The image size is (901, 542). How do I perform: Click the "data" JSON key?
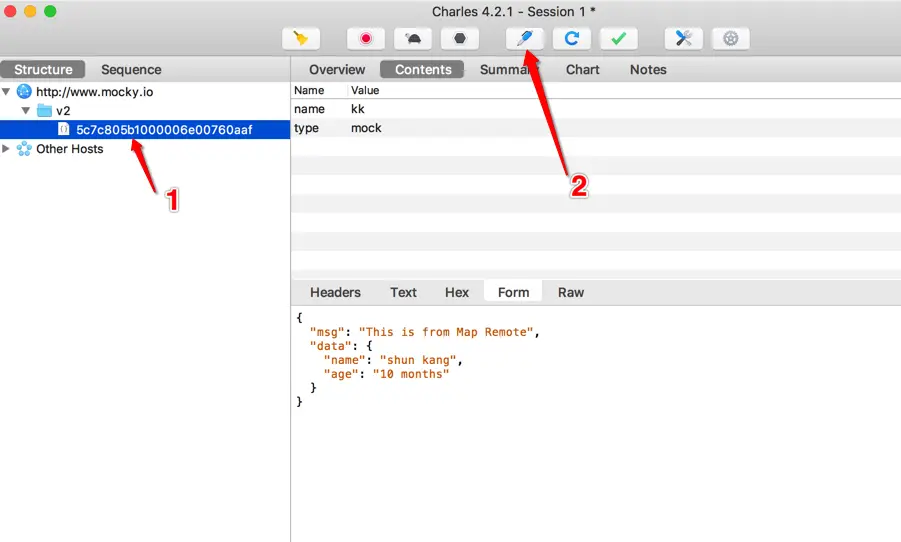[x=330, y=346]
